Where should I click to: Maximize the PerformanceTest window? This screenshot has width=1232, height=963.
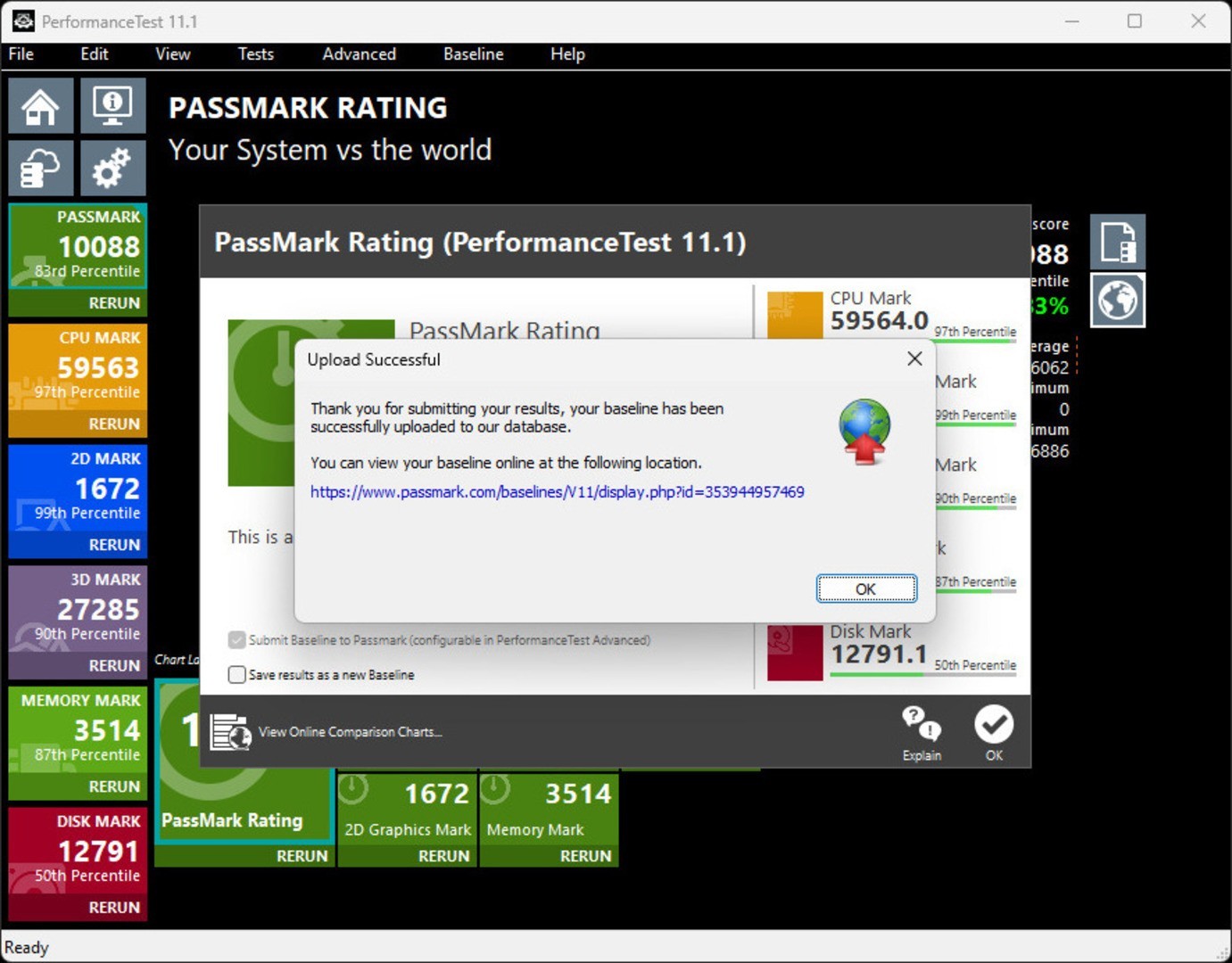point(1135,21)
